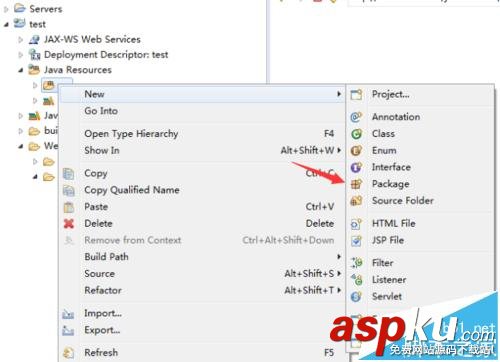500x362 pixels.
Task: Click the green Class icon
Action: click(x=356, y=134)
